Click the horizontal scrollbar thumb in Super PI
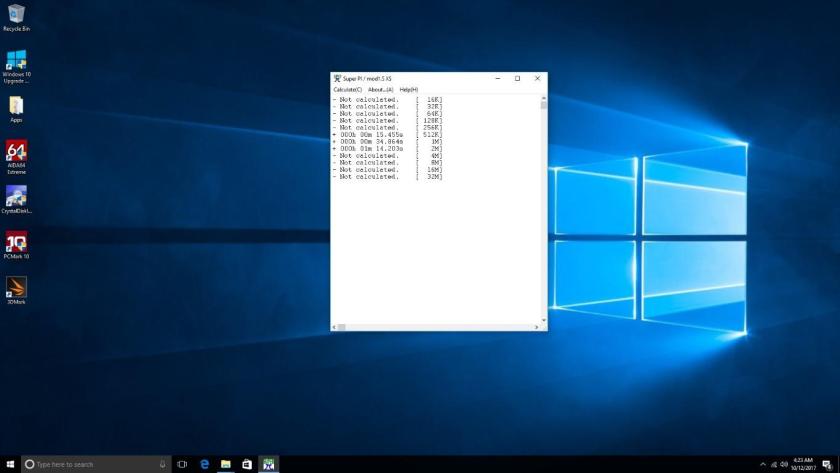The image size is (840, 473). [342, 327]
